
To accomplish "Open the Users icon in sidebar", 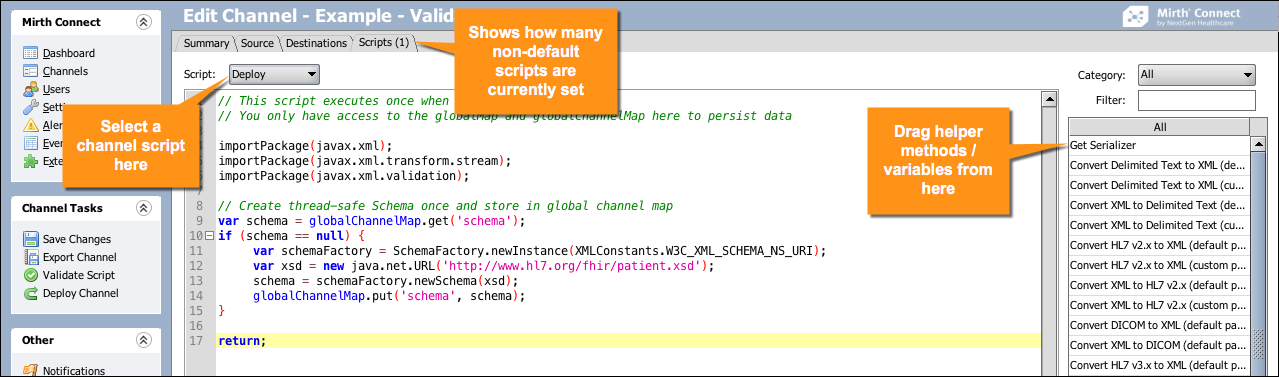I will click(30, 89).
